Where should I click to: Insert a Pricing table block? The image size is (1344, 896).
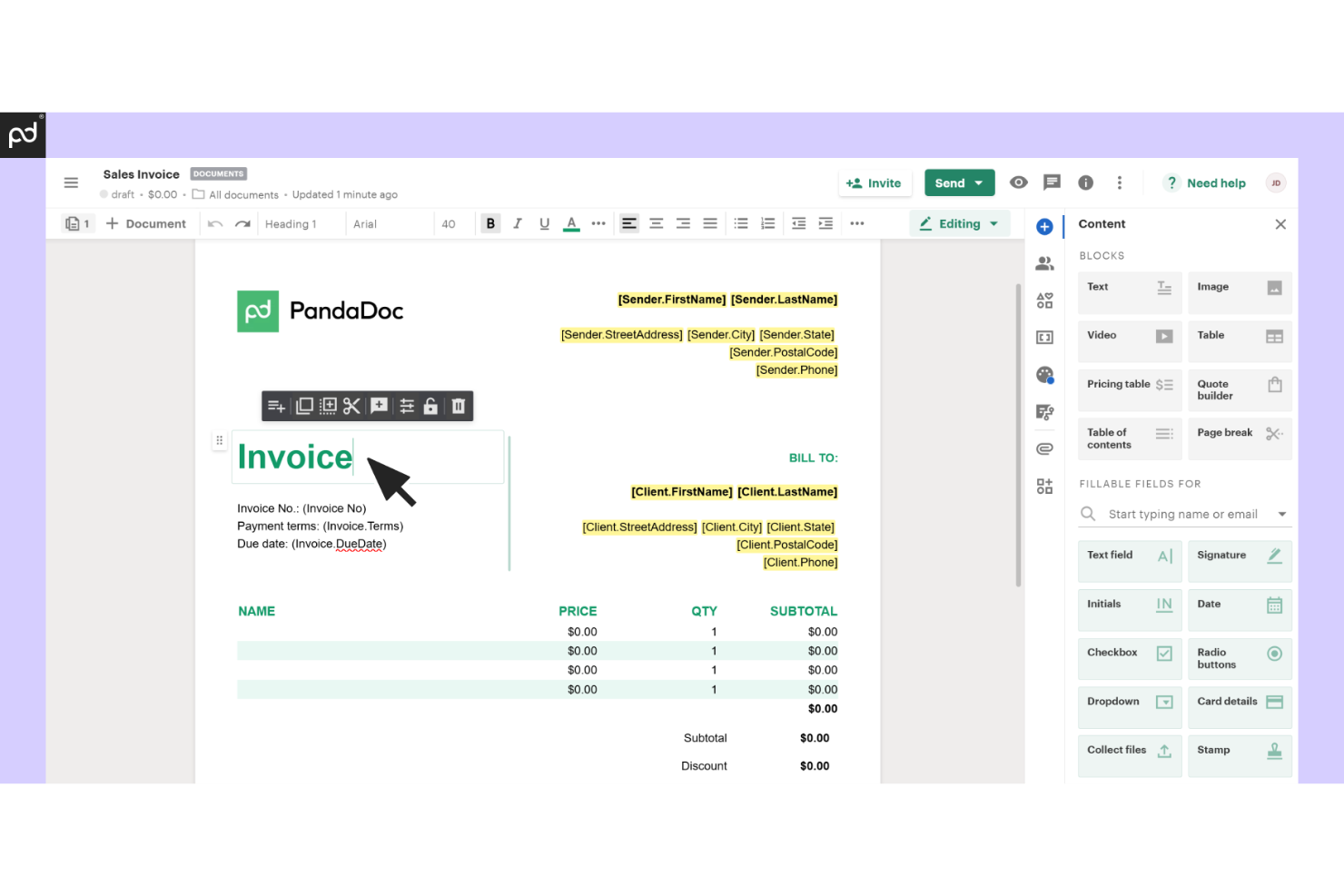click(x=1129, y=389)
